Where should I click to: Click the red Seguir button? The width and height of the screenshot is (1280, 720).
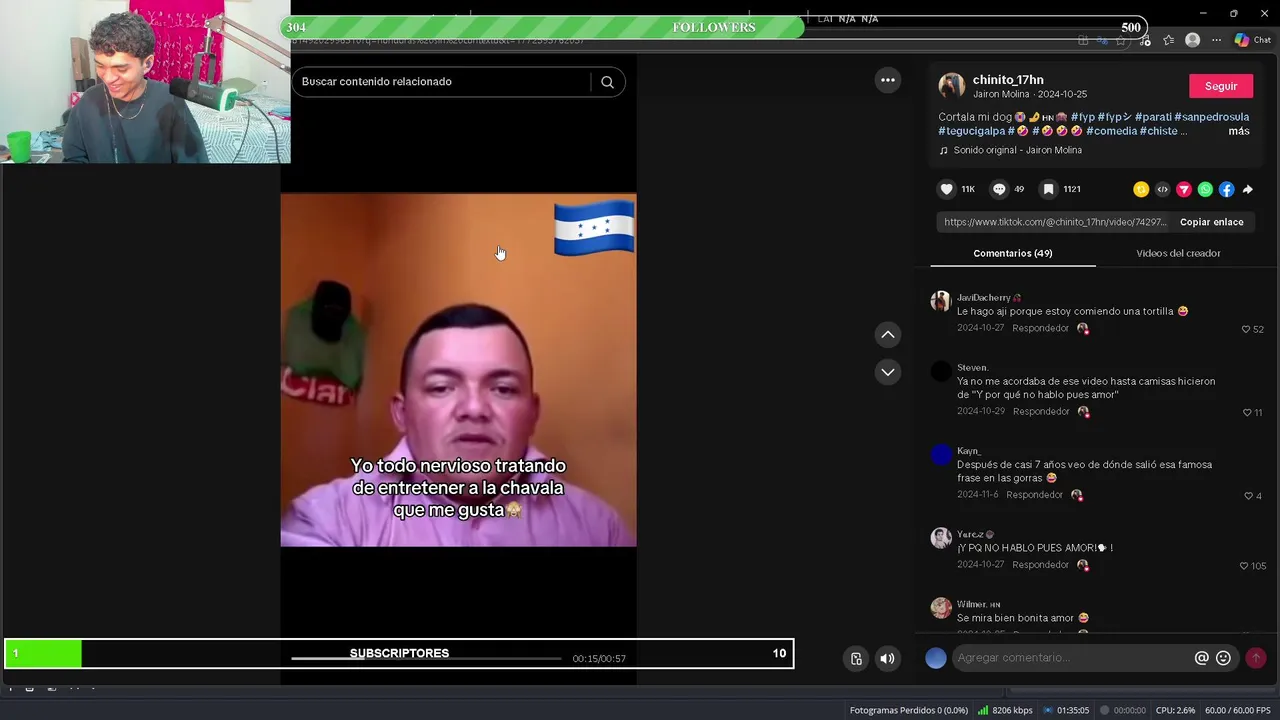pos(1221,86)
